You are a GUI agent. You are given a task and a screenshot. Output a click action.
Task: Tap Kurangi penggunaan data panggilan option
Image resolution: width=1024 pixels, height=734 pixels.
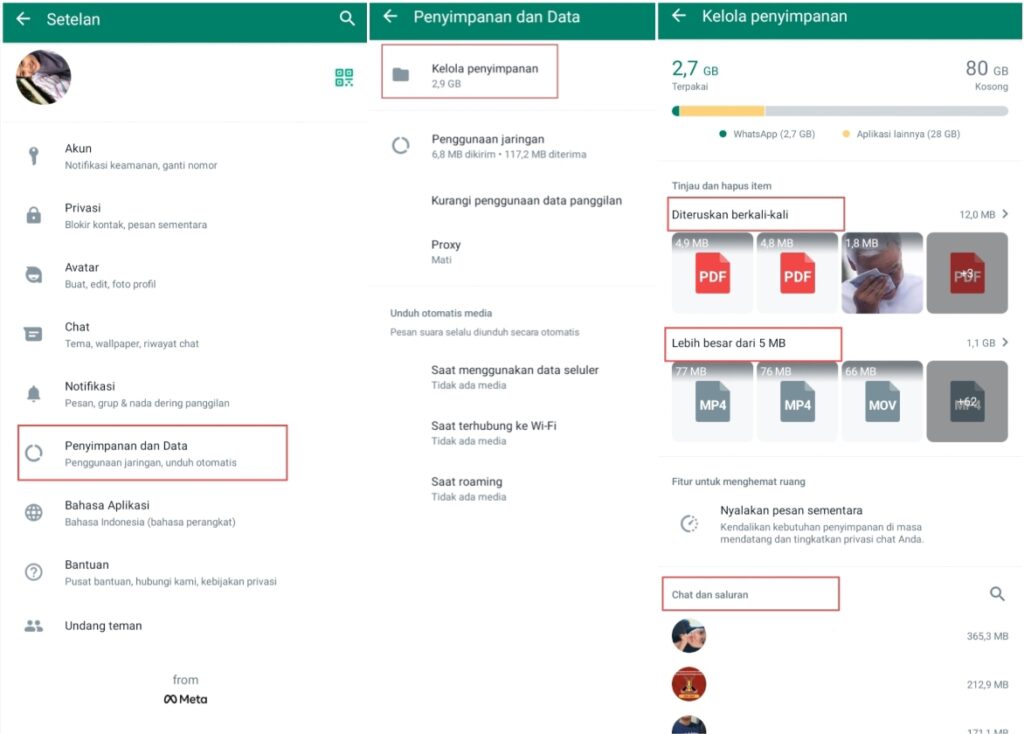pos(526,200)
